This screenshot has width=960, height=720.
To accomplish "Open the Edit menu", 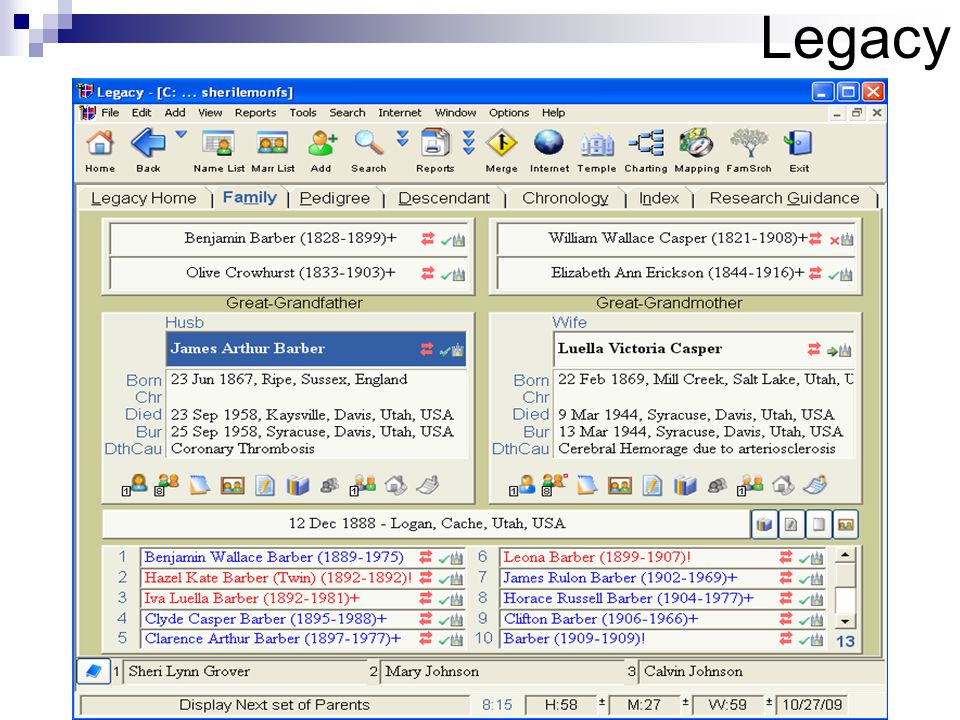I will [141, 113].
